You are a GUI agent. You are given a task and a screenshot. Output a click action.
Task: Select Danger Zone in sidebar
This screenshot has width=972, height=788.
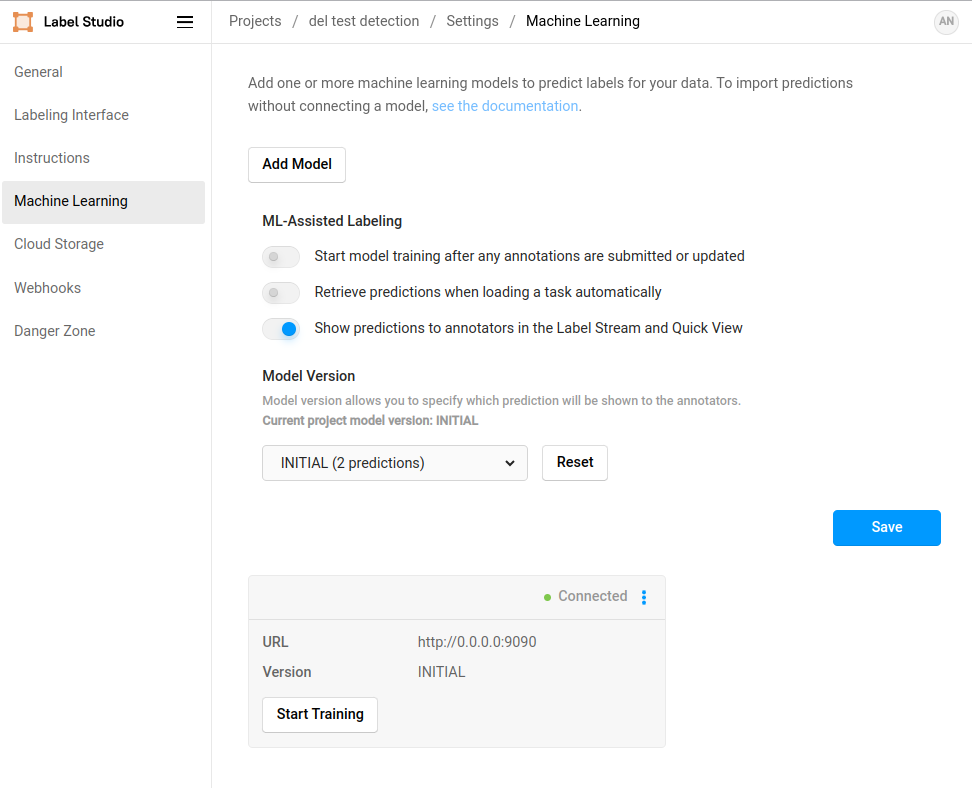[x=55, y=331]
